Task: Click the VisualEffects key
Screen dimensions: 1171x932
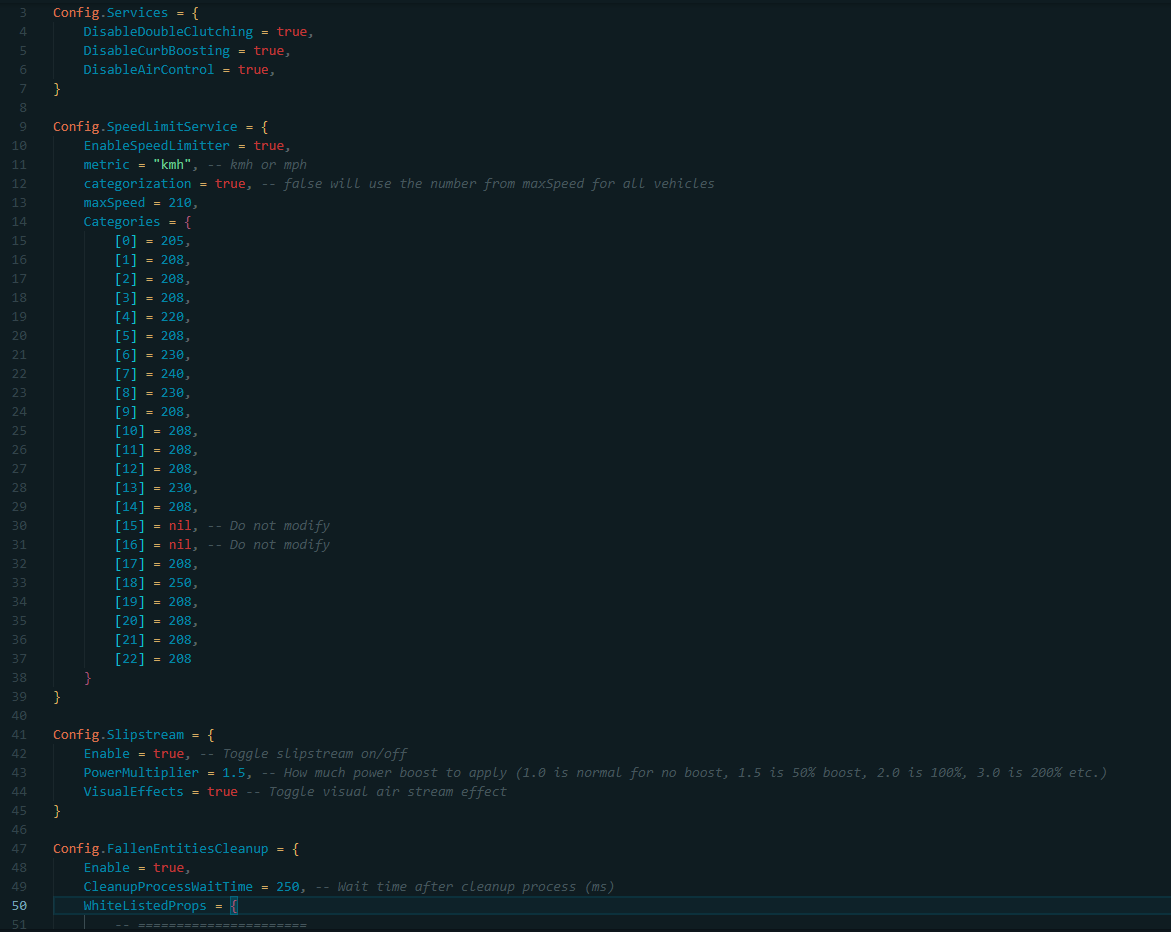Action: click(133, 792)
